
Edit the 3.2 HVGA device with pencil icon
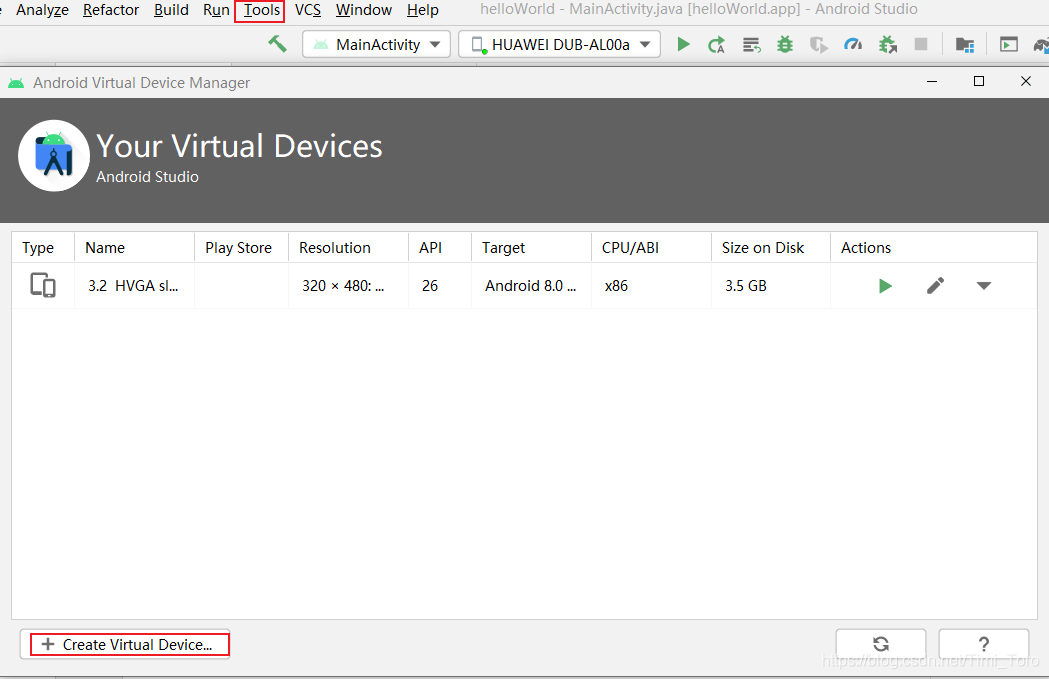pyautogui.click(x=935, y=286)
